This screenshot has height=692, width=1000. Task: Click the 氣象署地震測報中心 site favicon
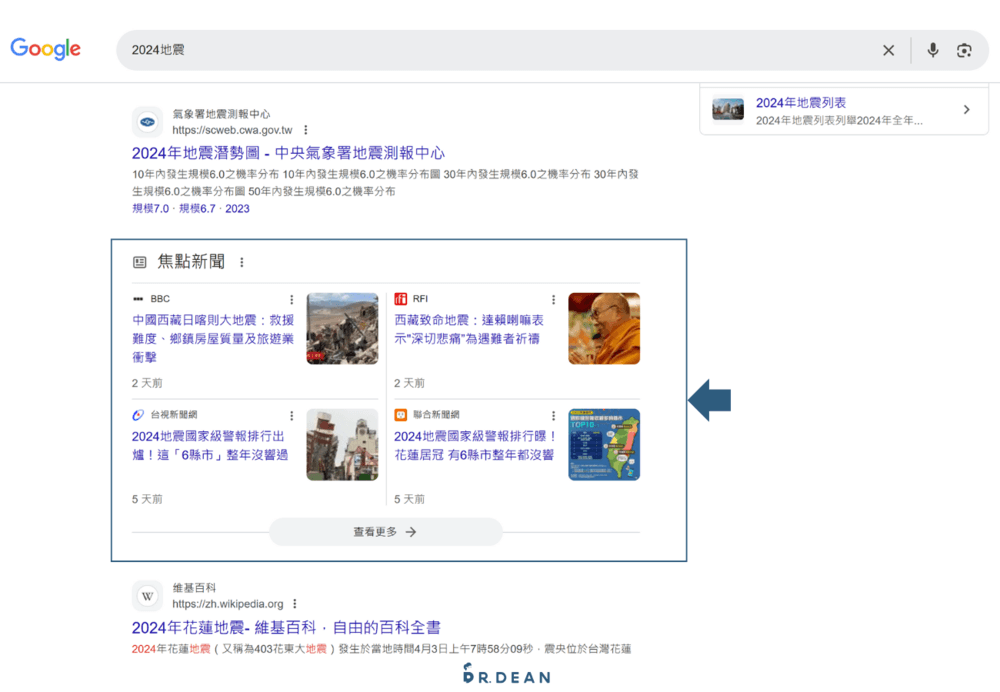(x=147, y=121)
